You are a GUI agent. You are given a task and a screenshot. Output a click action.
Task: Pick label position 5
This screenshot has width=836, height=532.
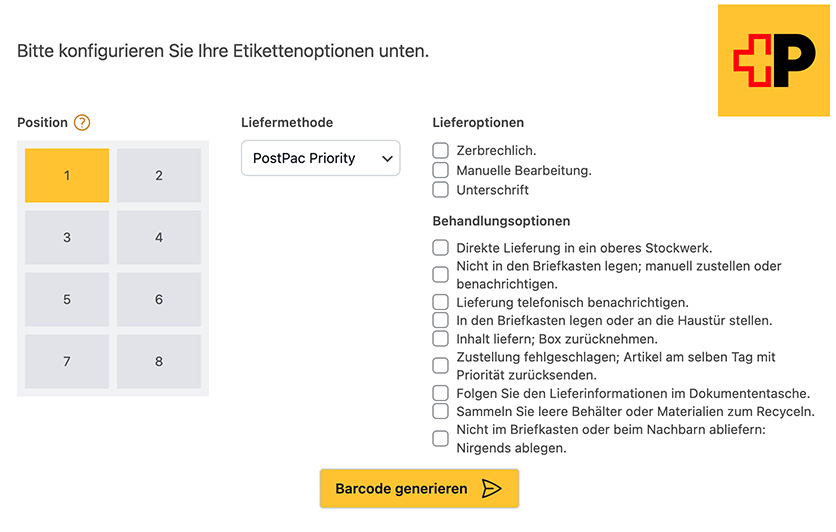(x=67, y=299)
